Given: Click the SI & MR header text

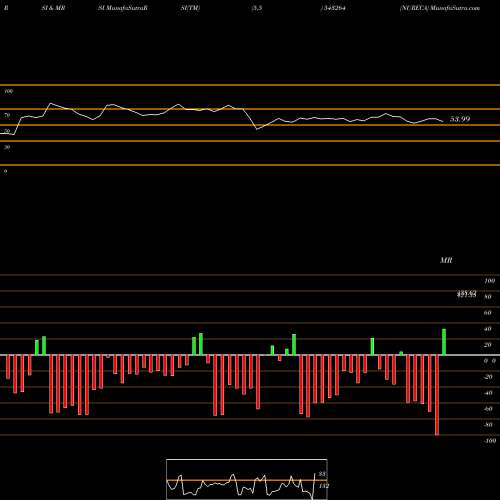Looking at the screenshot, I should [53, 8].
